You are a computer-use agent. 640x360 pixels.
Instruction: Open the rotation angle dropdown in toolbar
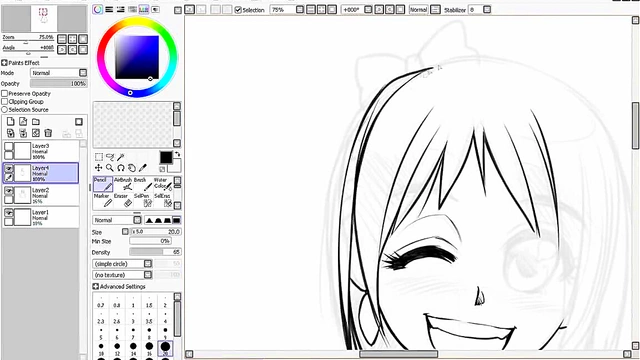tap(368, 10)
